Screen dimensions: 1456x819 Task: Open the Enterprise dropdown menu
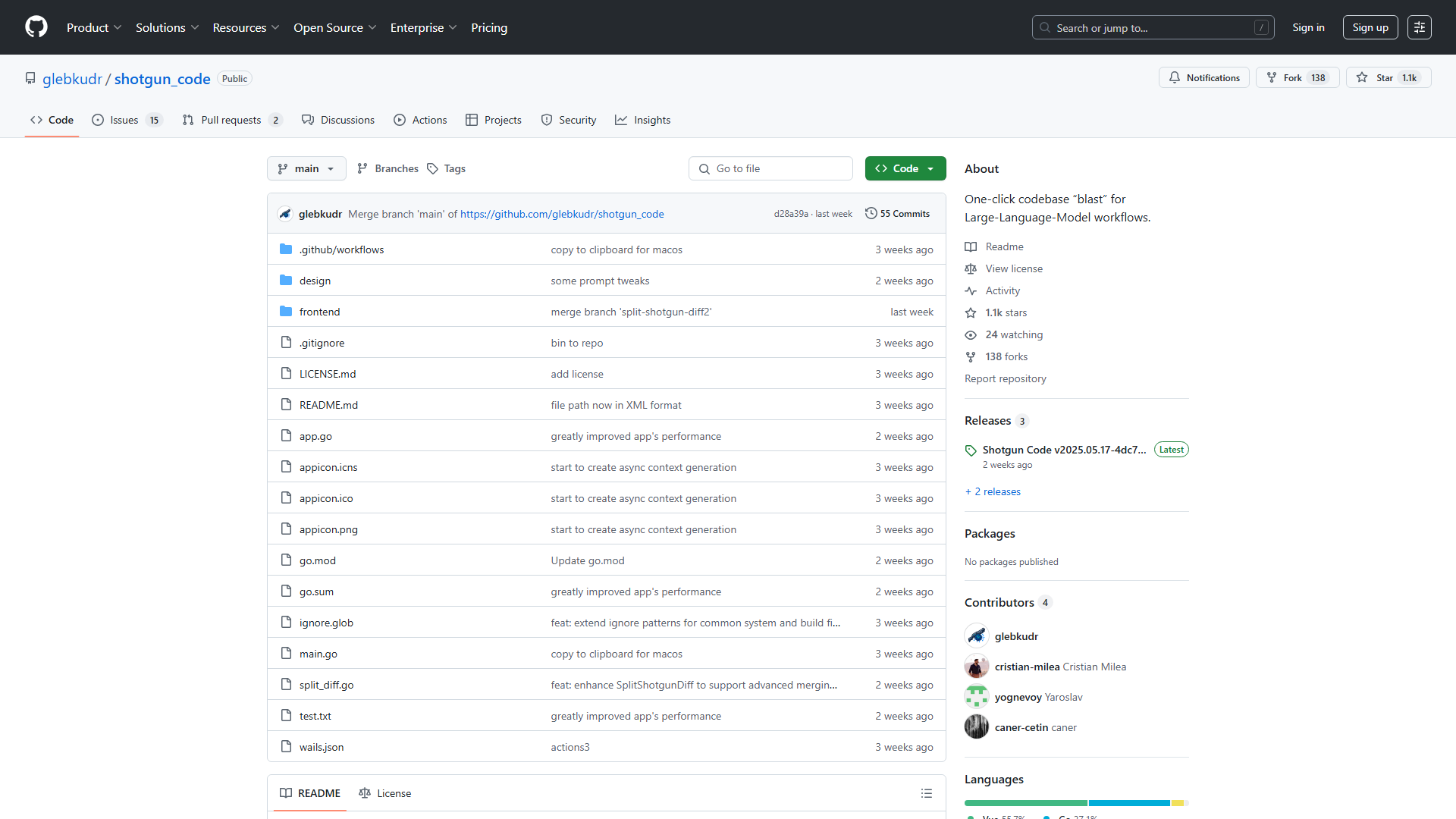423,27
